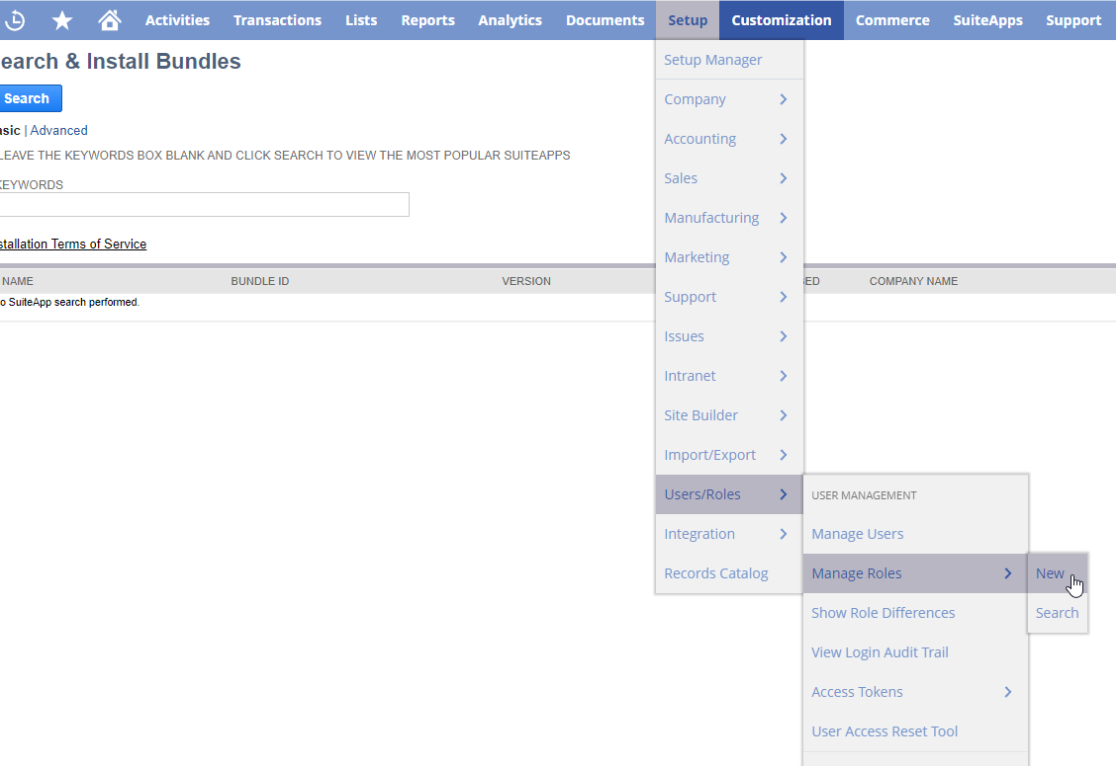Choose Manage Users in User Management

coord(915,534)
